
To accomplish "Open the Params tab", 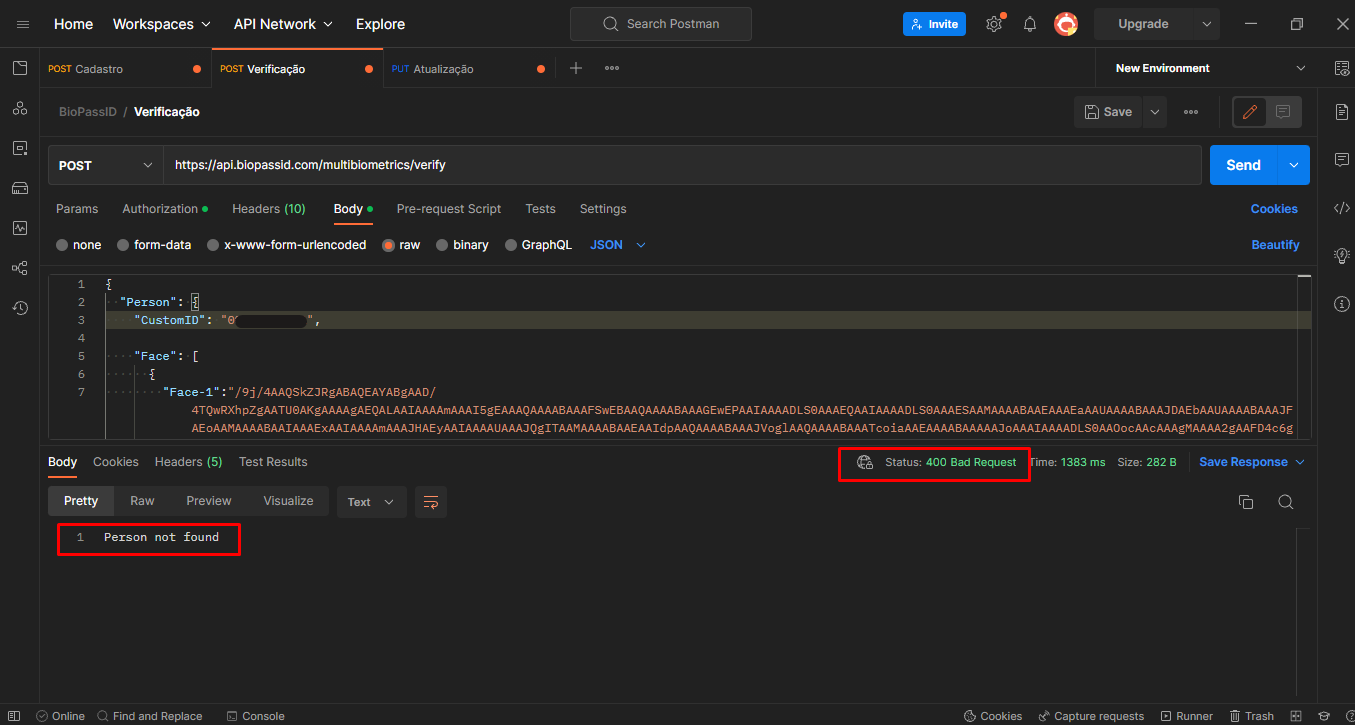I will tap(77, 209).
